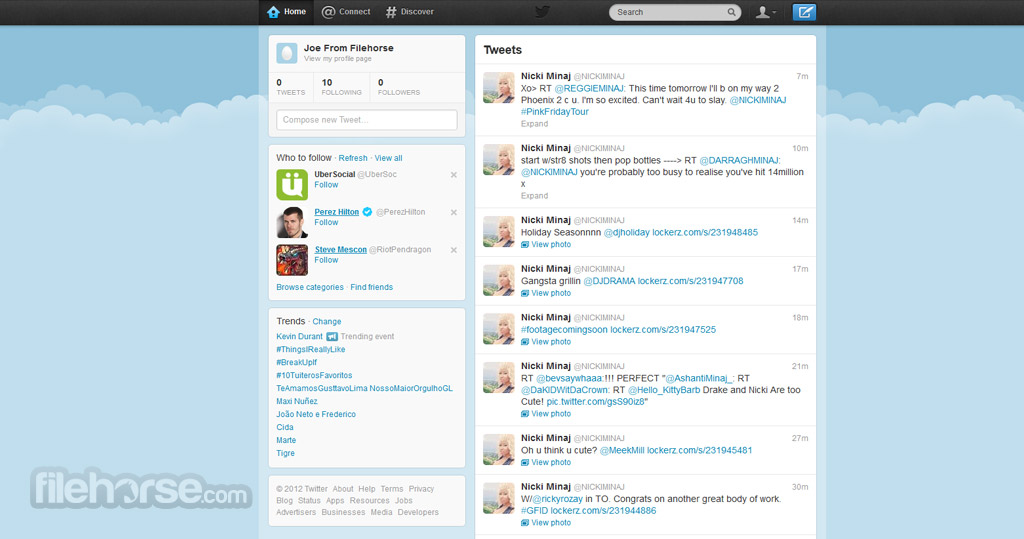Open the João Neto e Frederico trend
Viewport: 1024px width, 539px height.
[316, 414]
